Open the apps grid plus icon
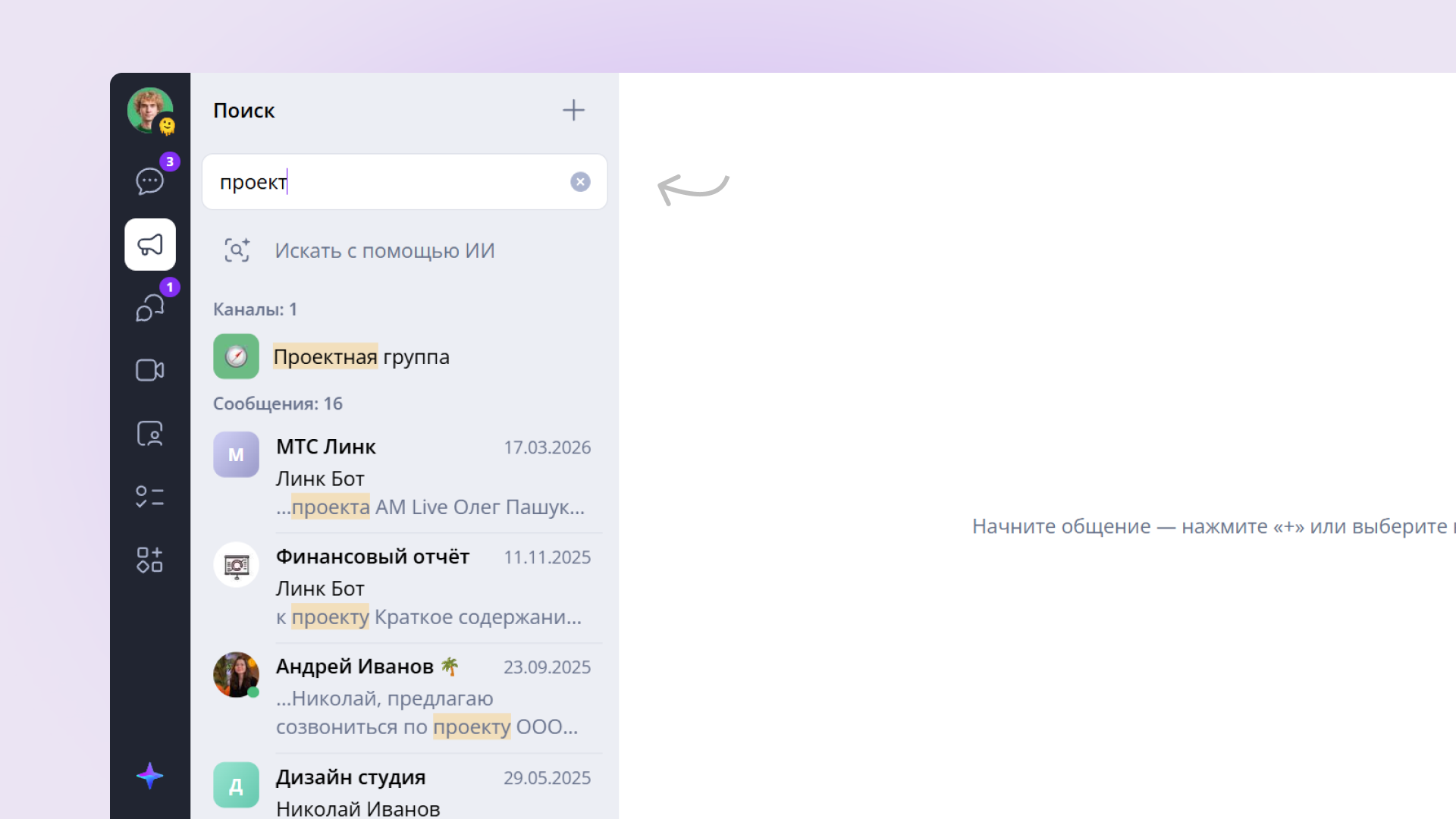This screenshot has height=819, width=1456. point(149,560)
